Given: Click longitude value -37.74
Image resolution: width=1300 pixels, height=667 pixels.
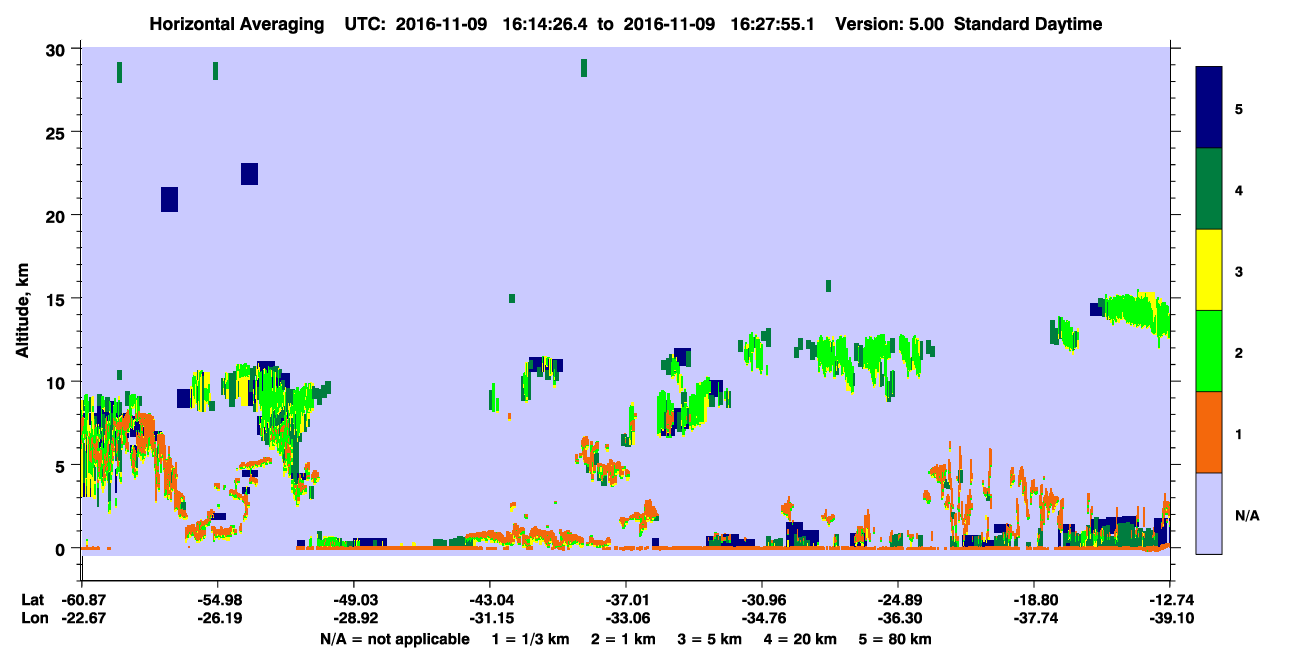Looking at the screenshot, I should point(1034,618).
